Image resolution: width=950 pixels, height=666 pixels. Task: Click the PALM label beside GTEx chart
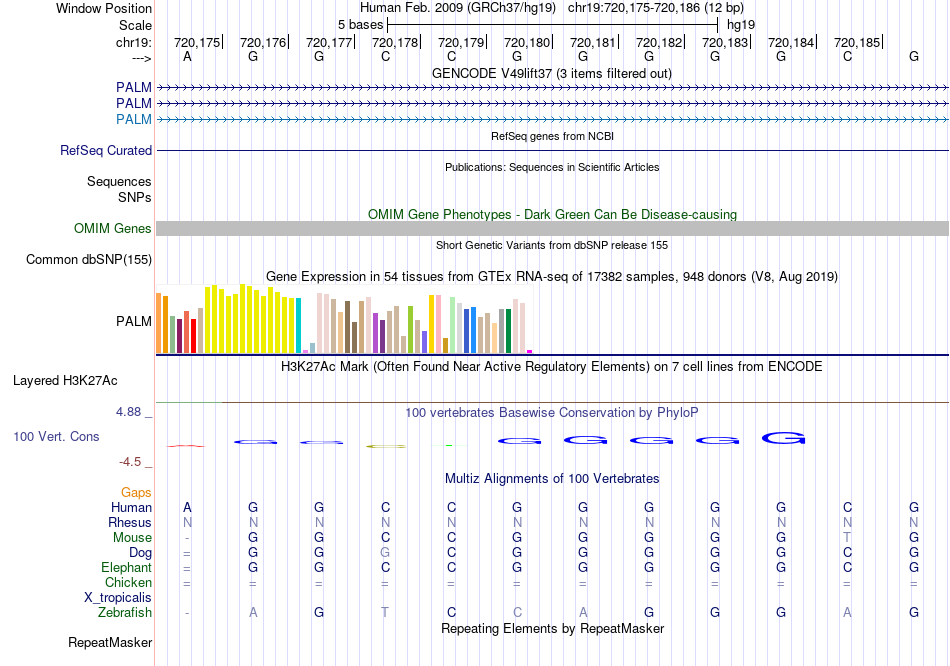[x=133, y=321]
